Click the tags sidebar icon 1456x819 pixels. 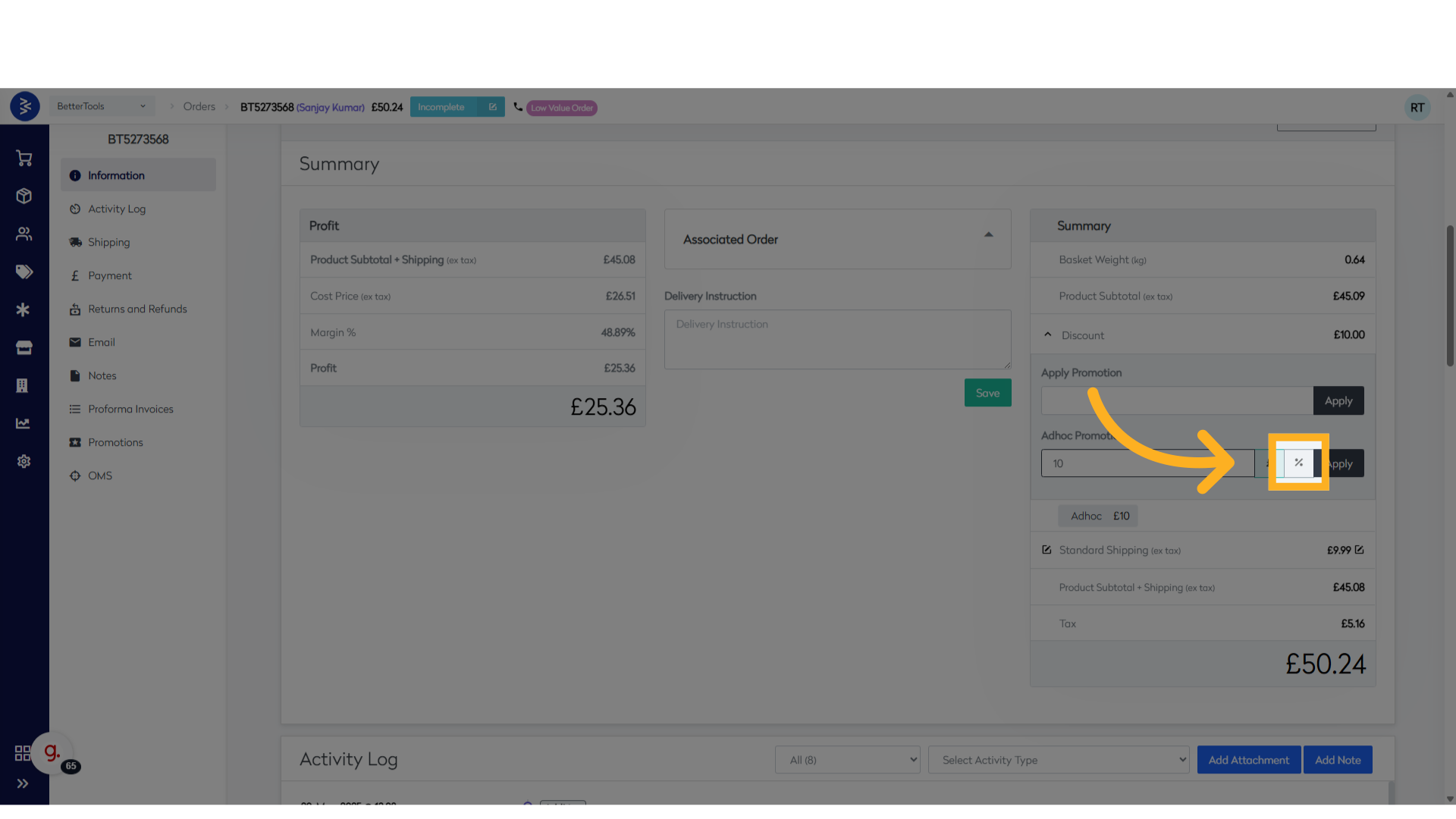click(24, 272)
